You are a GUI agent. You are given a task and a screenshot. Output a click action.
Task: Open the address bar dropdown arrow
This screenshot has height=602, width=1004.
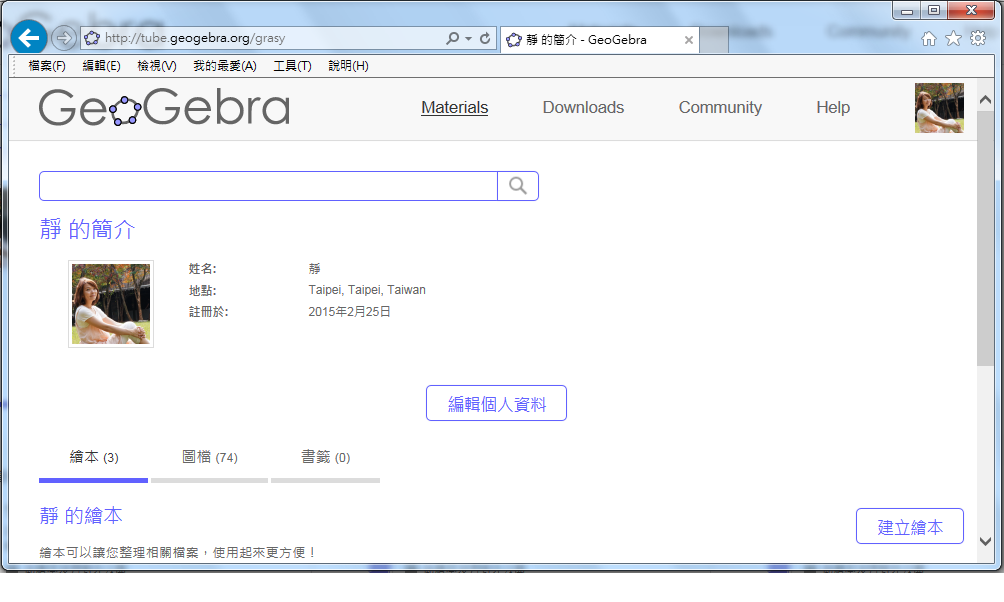(x=469, y=38)
